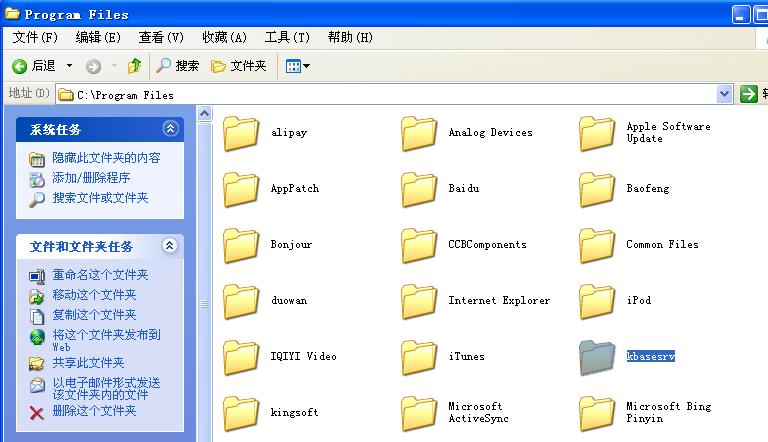Select the Apple Software Update folder icon
This screenshot has width=768, height=442.
(x=596, y=133)
